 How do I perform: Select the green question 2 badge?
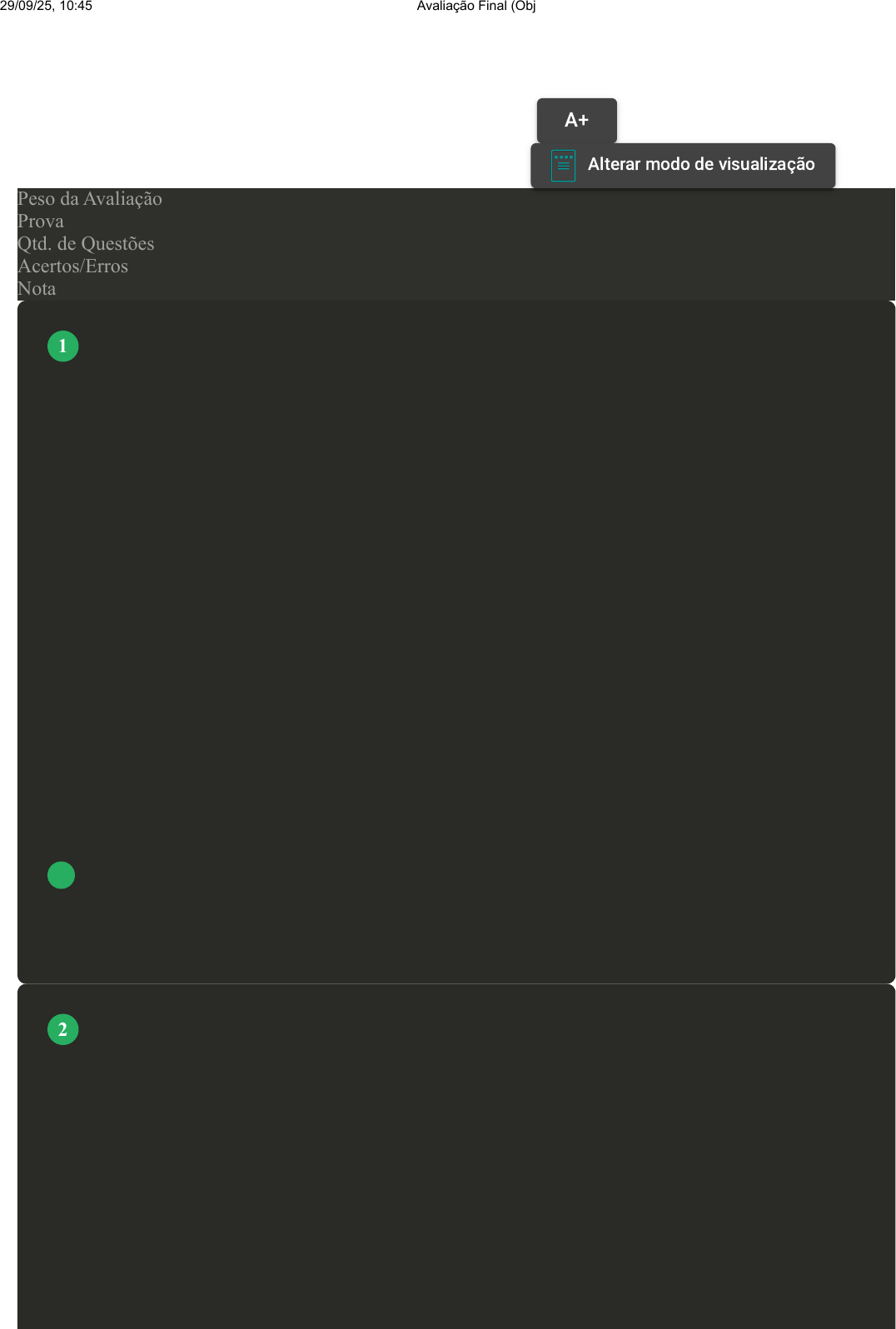coord(63,1030)
